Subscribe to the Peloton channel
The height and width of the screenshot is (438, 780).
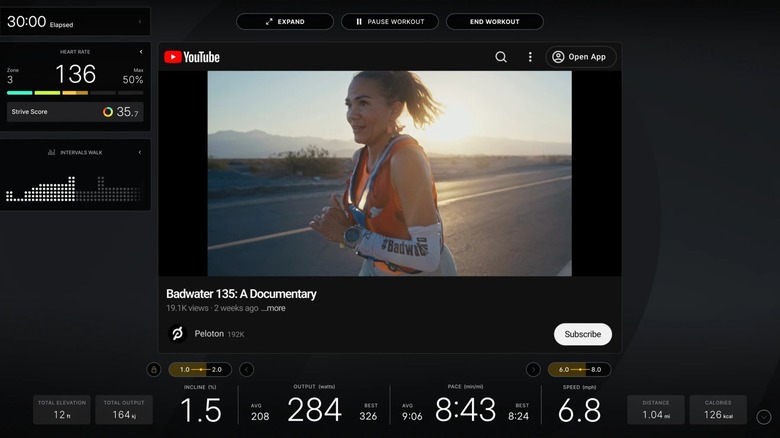click(x=582, y=334)
